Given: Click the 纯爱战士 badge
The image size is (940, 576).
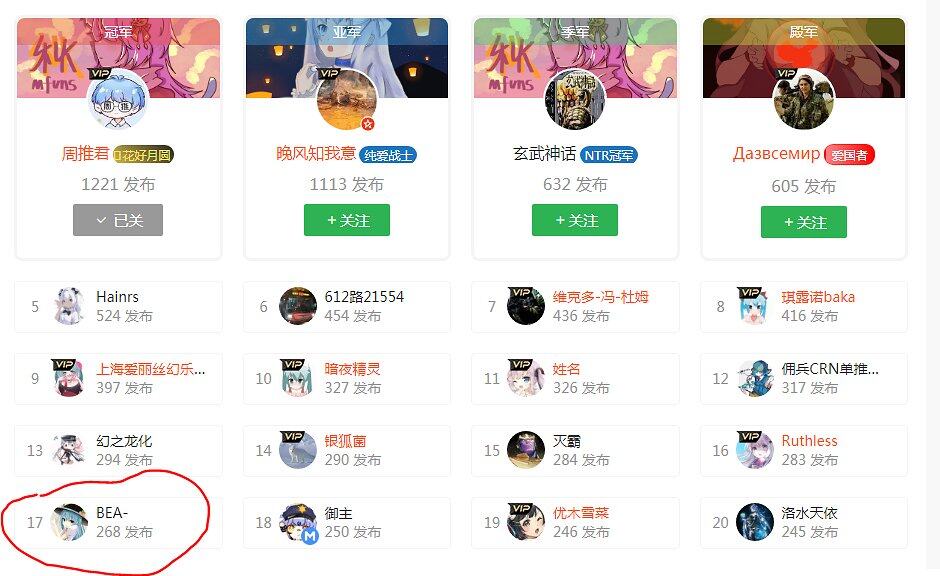Looking at the screenshot, I should click(x=388, y=155).
